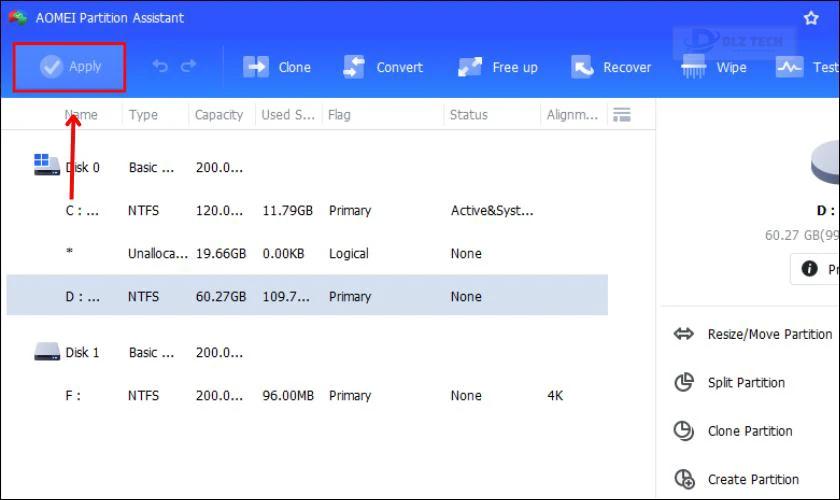The width and height of the screenshot is (840, 500).
Task: Sort by the Type column header
Action: click(143, 115)
